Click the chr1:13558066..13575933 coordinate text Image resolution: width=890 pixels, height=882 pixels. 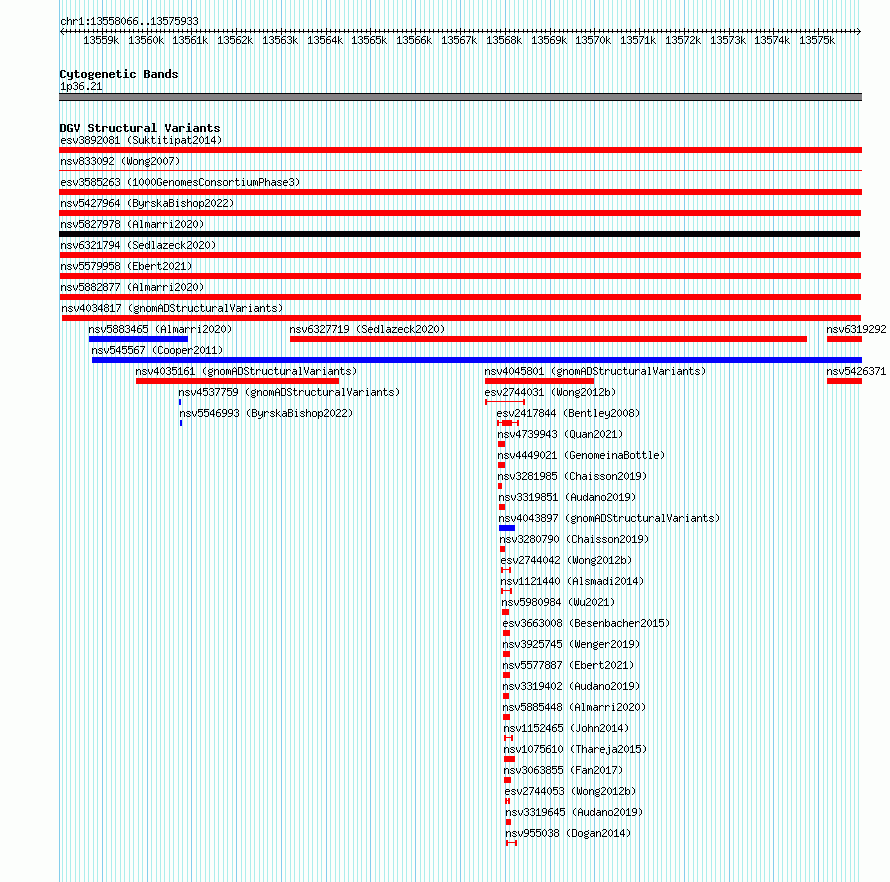tap(129, 21)
